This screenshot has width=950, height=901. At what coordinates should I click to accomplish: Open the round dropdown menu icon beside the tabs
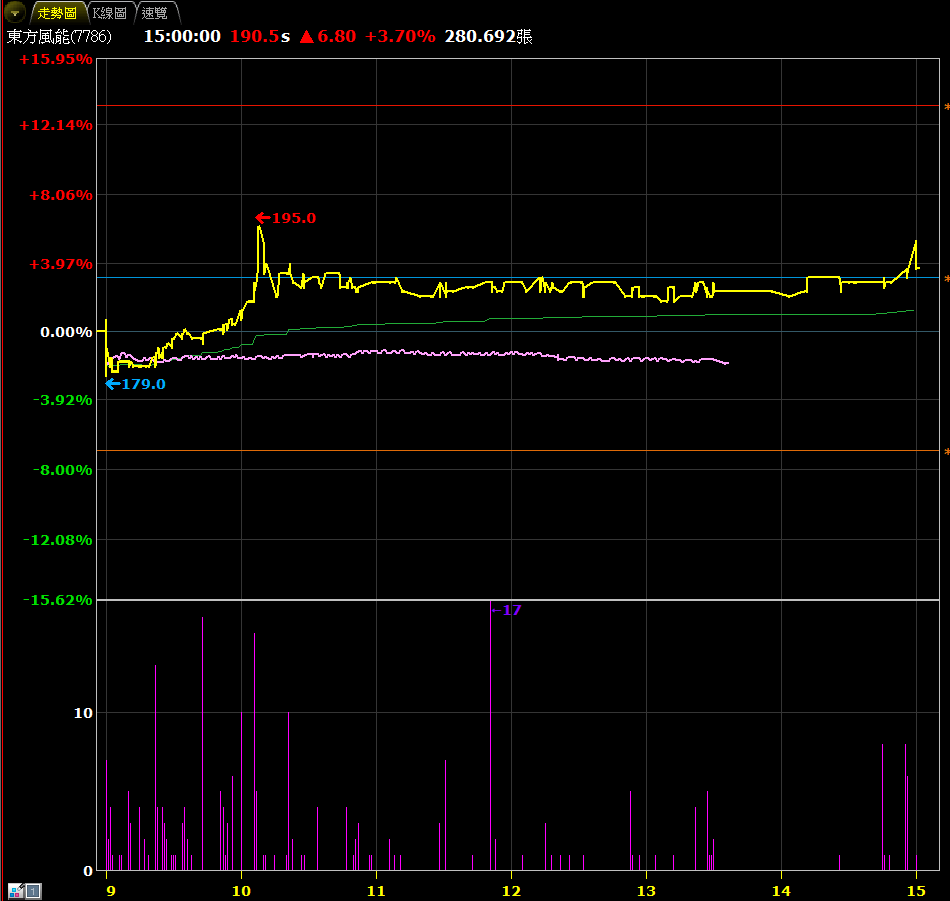(15, 12)
